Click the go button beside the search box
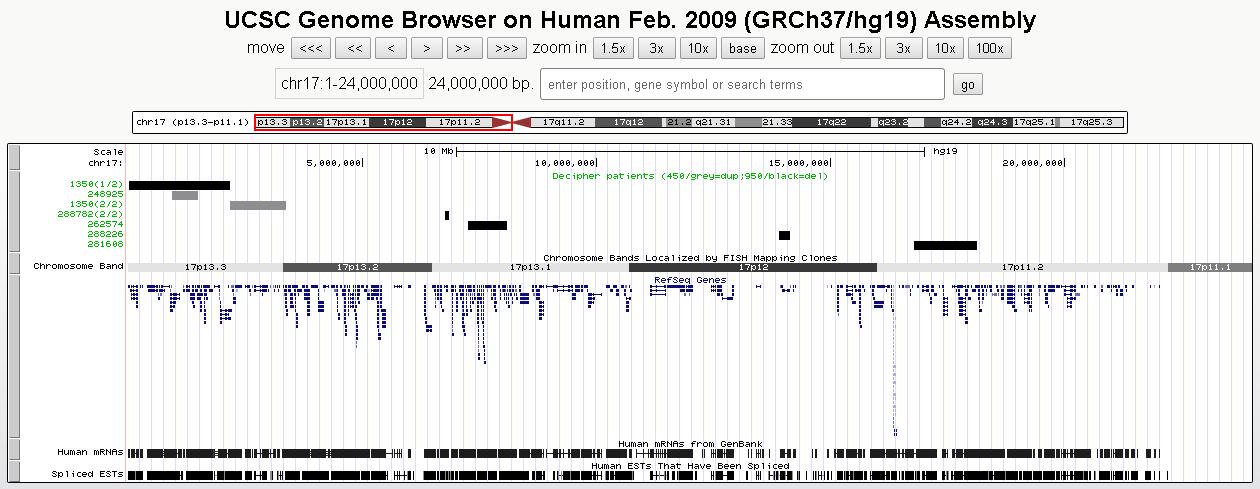This screenshot has width=1260, height=489. [967, 85]
